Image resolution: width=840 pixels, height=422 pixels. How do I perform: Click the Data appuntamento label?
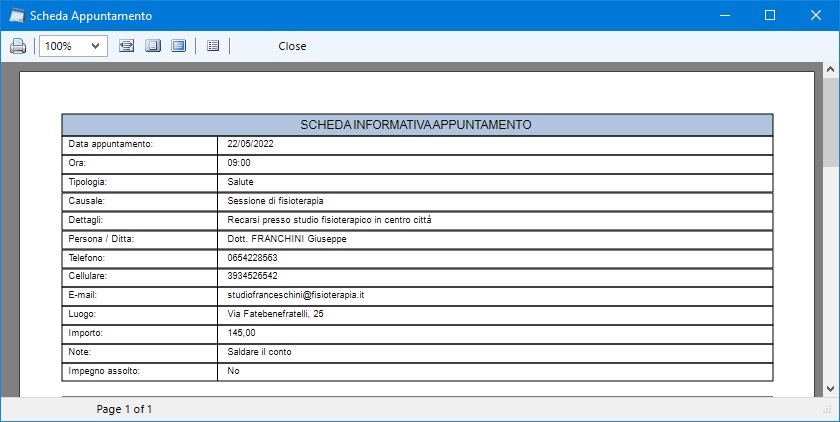[x=110, y=144]
